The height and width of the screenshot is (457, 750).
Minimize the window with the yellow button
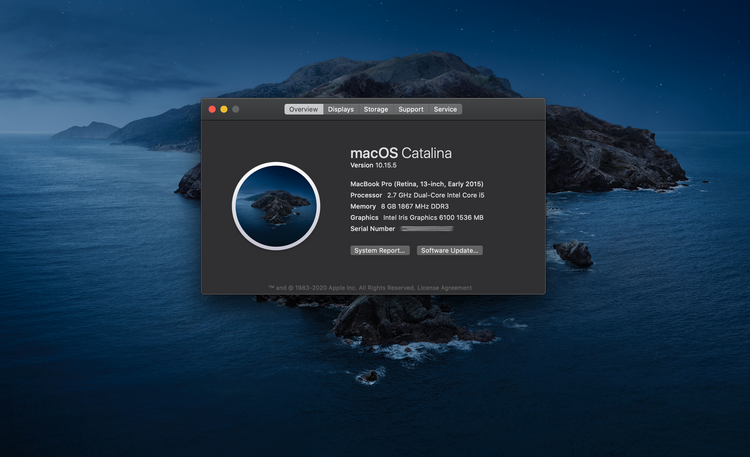[224, 109]
